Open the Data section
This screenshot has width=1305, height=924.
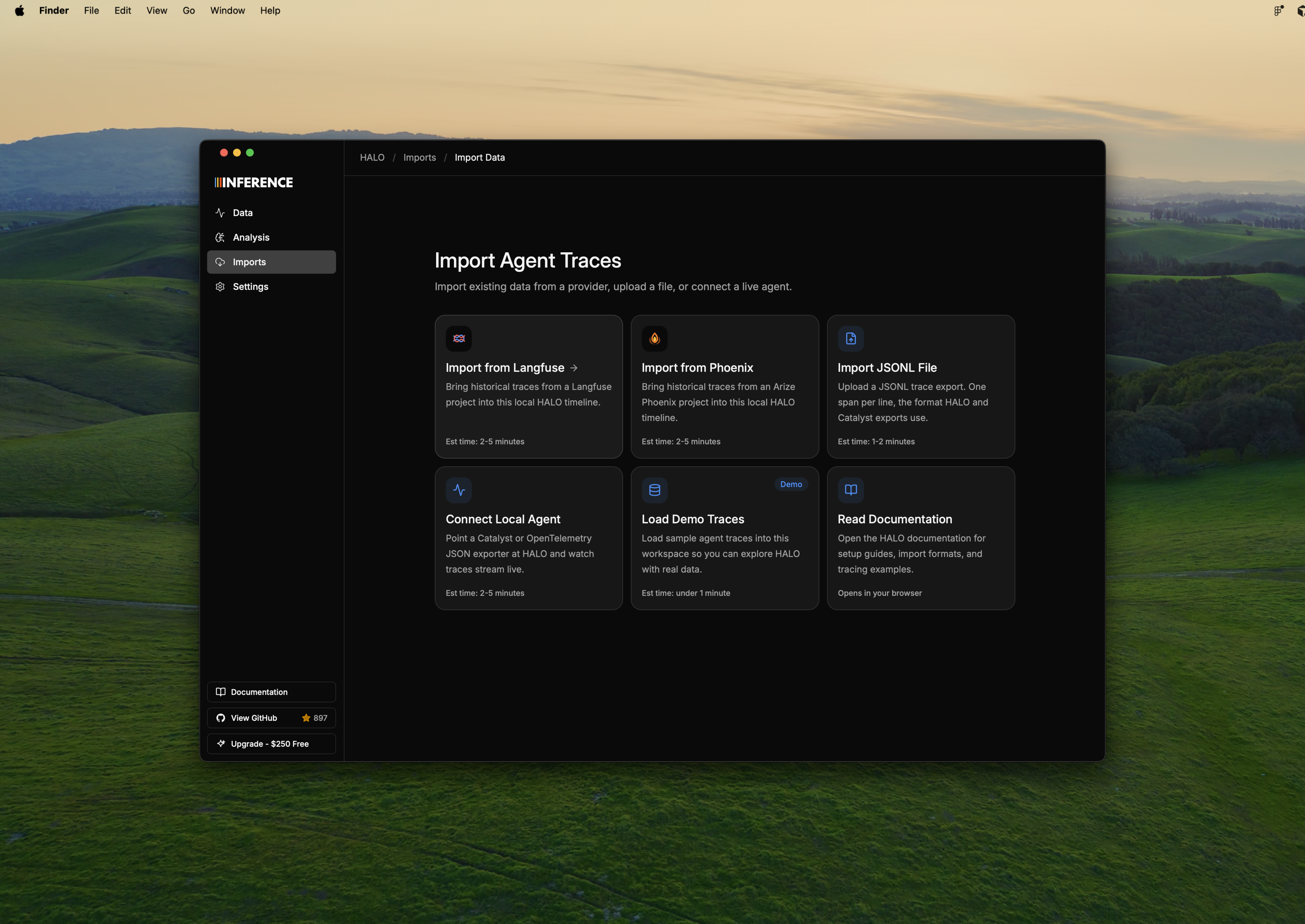[x=271, y=213]
